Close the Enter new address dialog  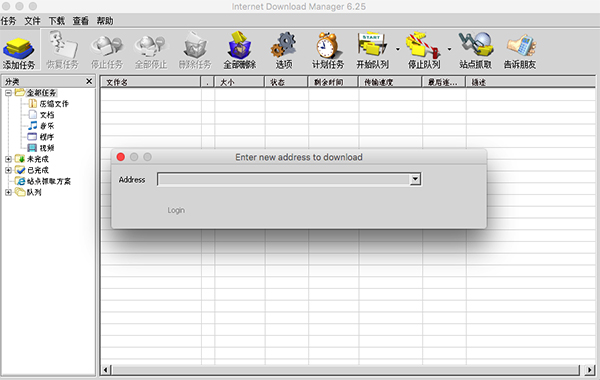coord(121,157)
